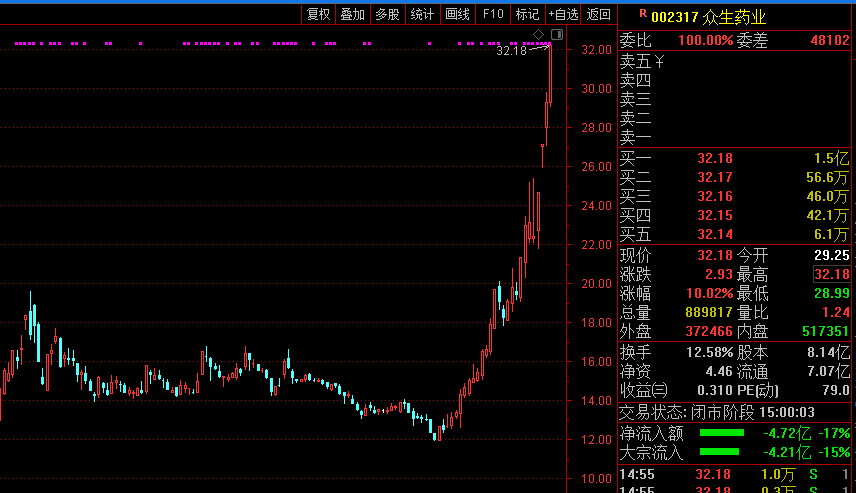Open the 复权 adjustment options
The height and width of the screenshot is (493, 856).
point(318,14)
